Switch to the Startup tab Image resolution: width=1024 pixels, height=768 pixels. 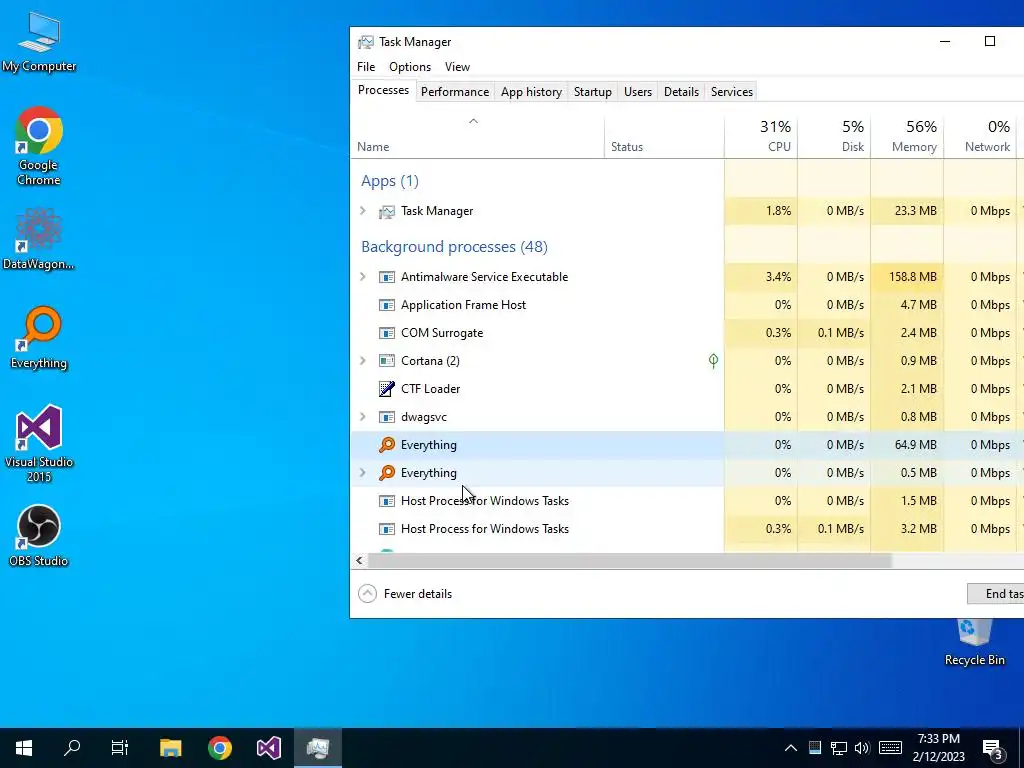pos(592,92)
